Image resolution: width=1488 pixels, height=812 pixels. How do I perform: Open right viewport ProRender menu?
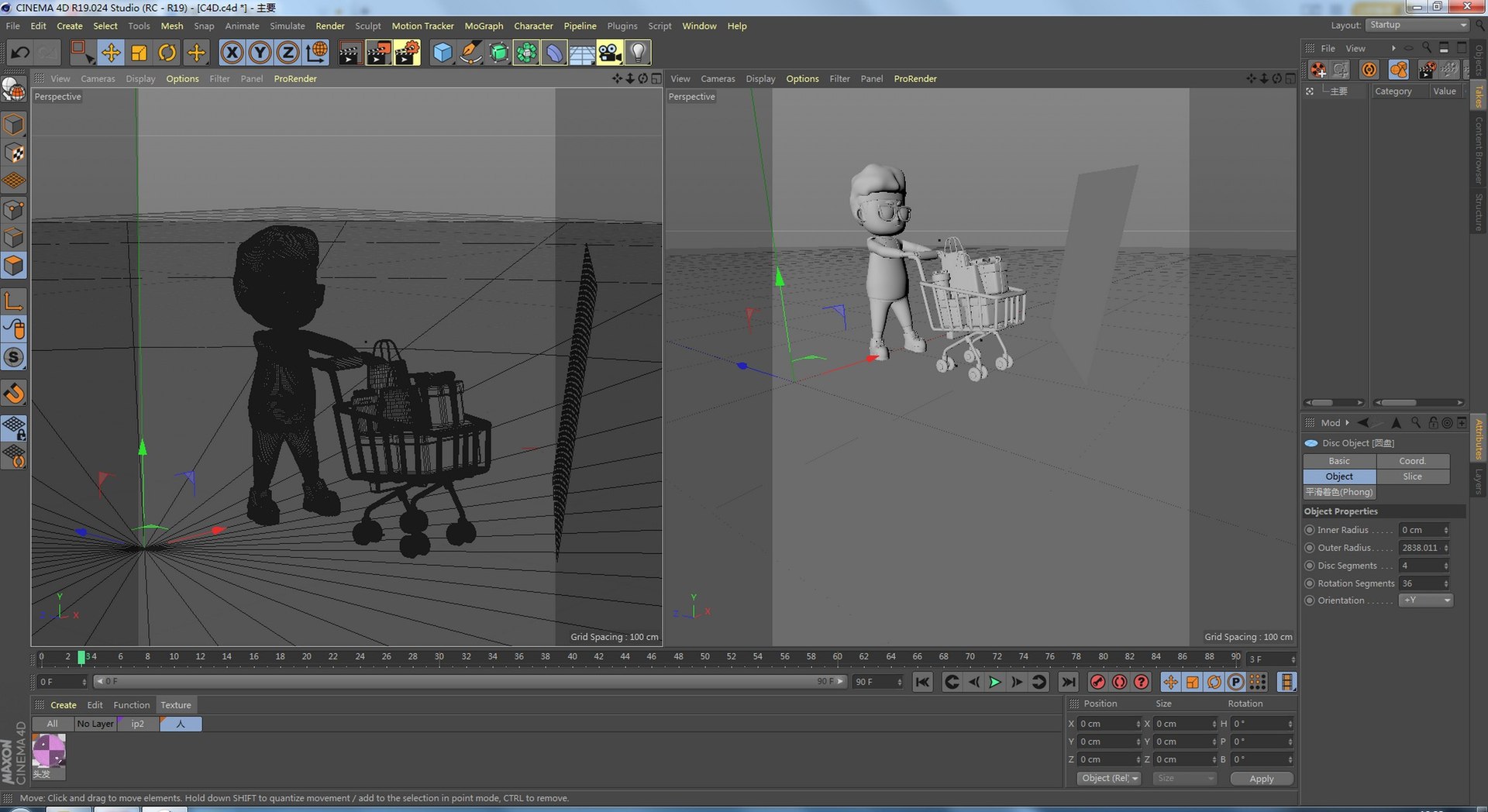915,78
